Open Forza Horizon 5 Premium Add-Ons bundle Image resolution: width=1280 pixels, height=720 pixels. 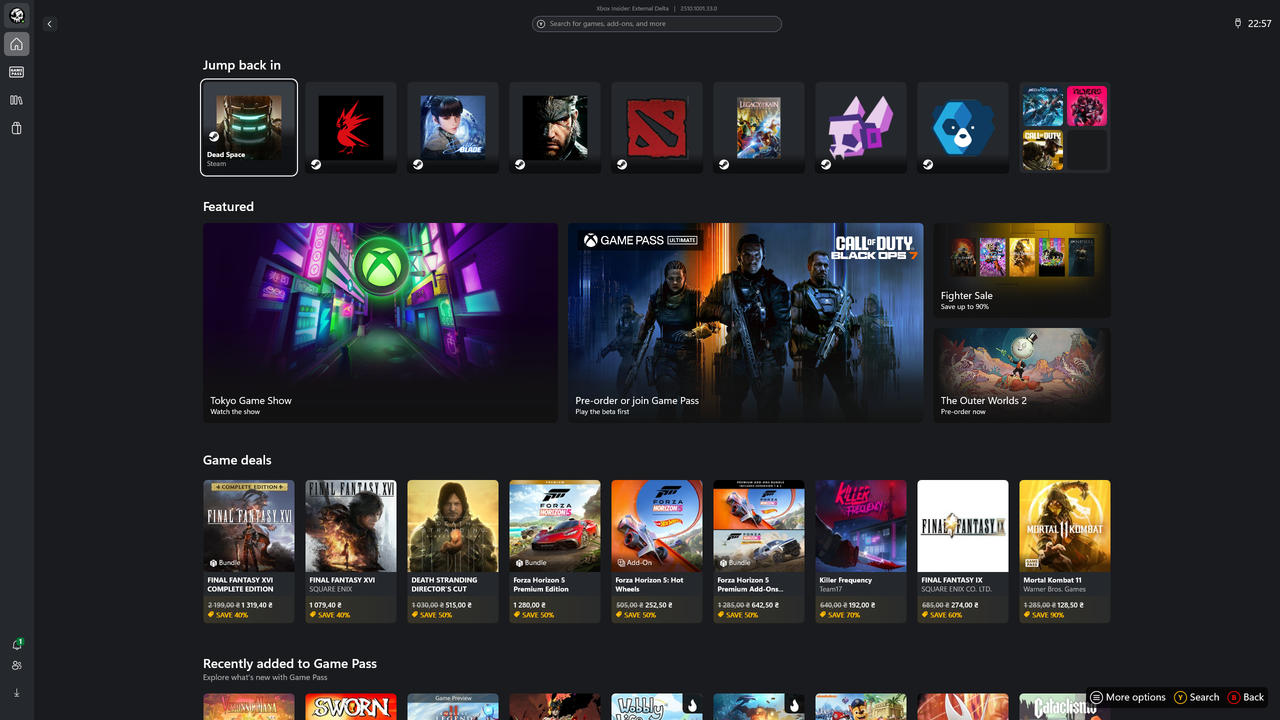759,551
